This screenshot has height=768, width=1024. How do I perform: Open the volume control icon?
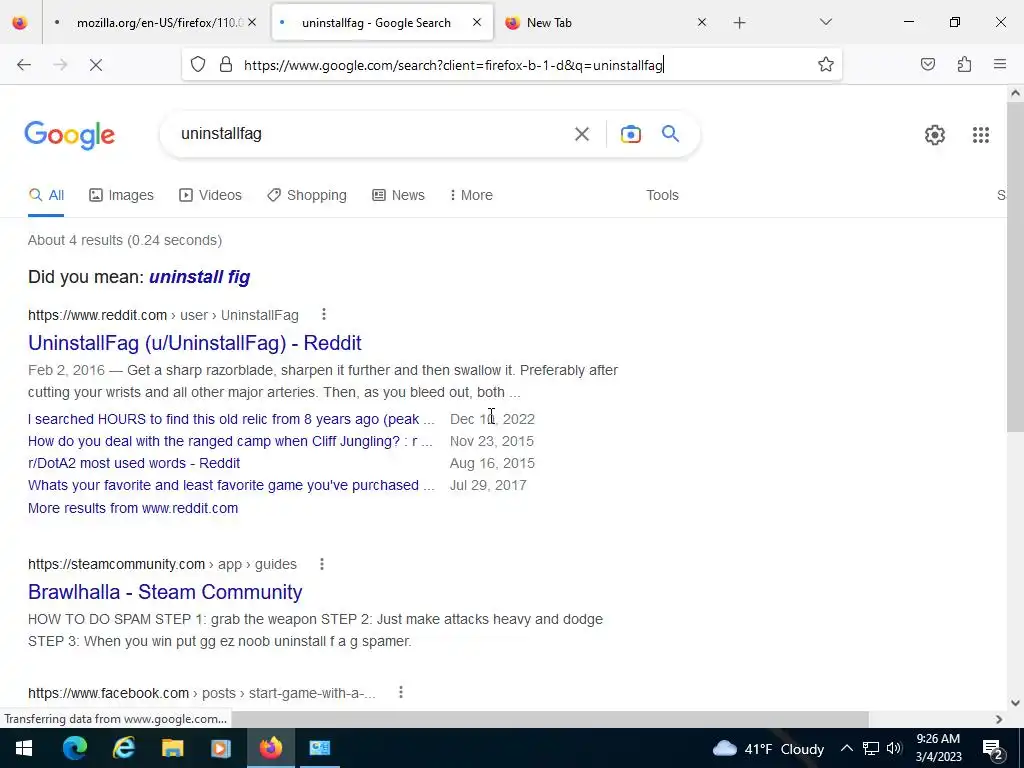[x=894, y=748]
